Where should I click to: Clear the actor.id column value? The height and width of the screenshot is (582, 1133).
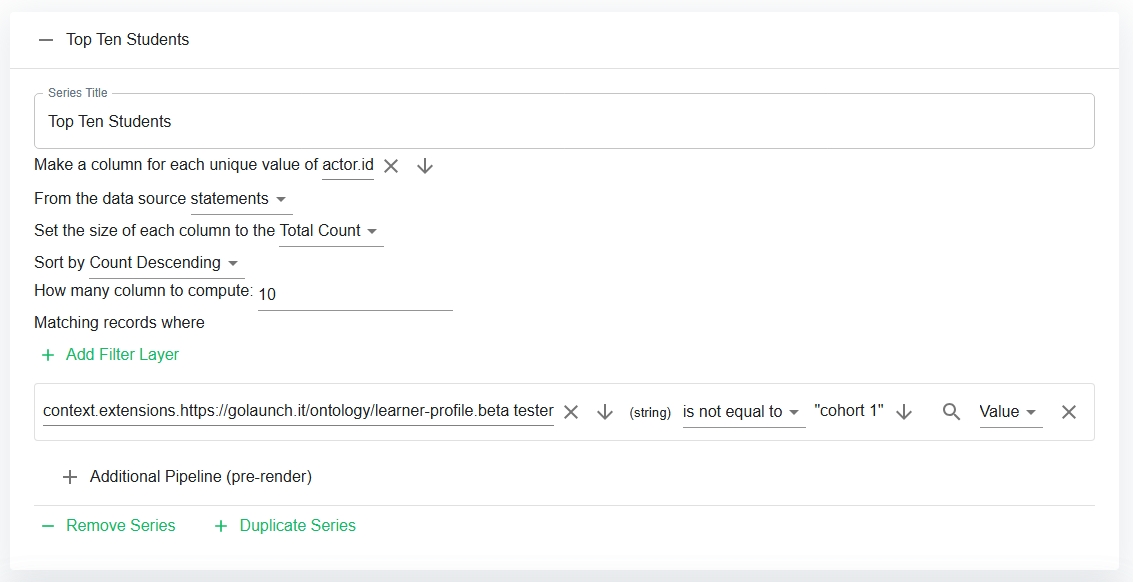pos(391,166)
